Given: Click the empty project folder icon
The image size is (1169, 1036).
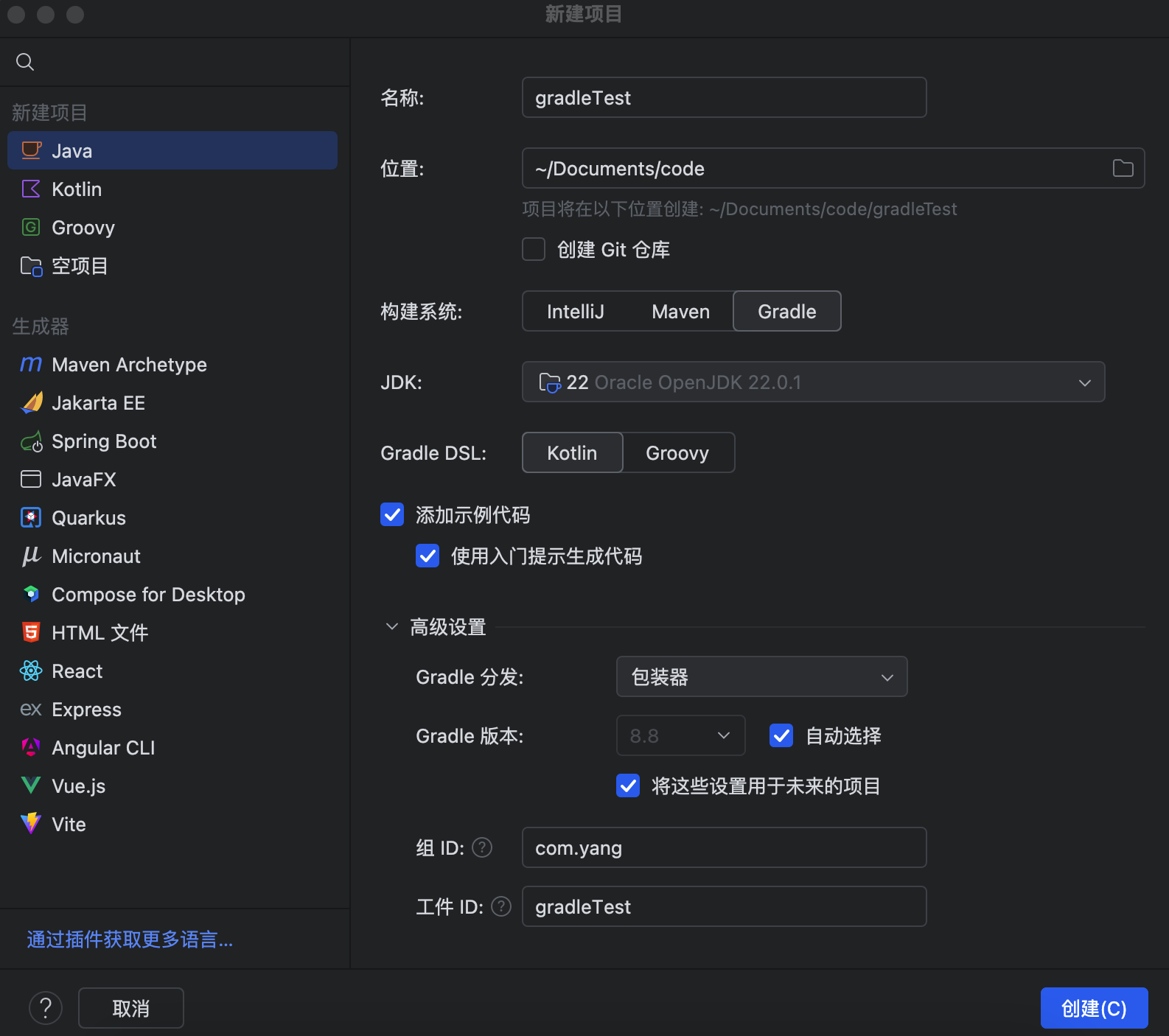Looking at the screenshot, I should tap(31, 265).
